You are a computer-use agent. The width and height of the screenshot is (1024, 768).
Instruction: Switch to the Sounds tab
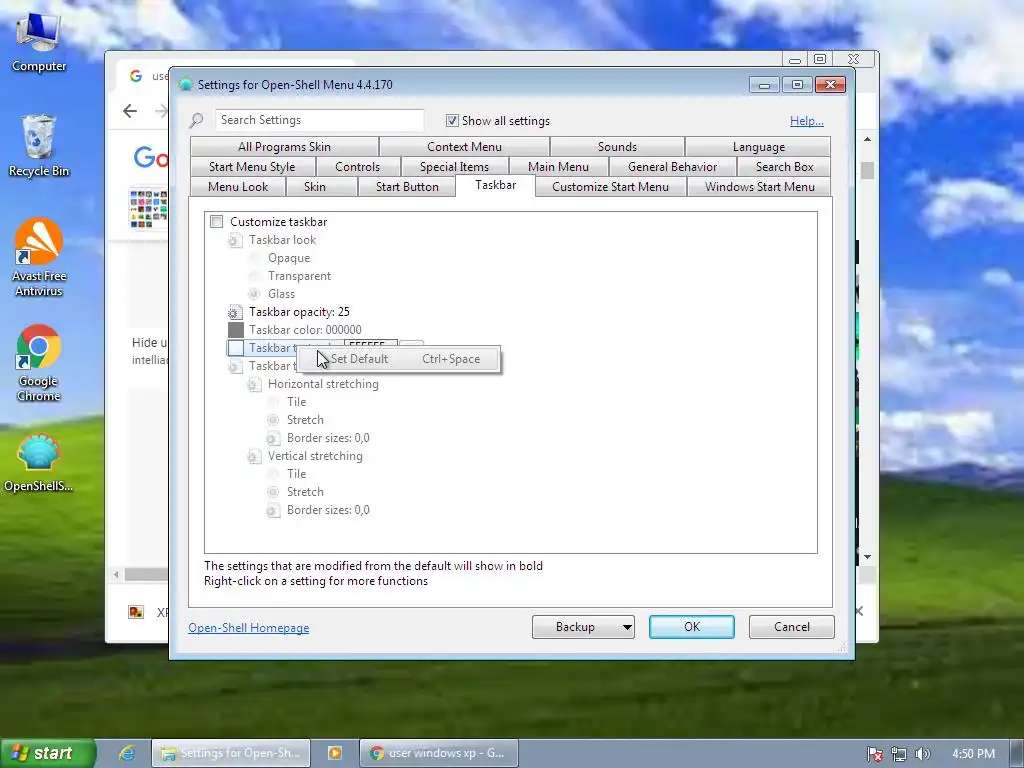617,147
